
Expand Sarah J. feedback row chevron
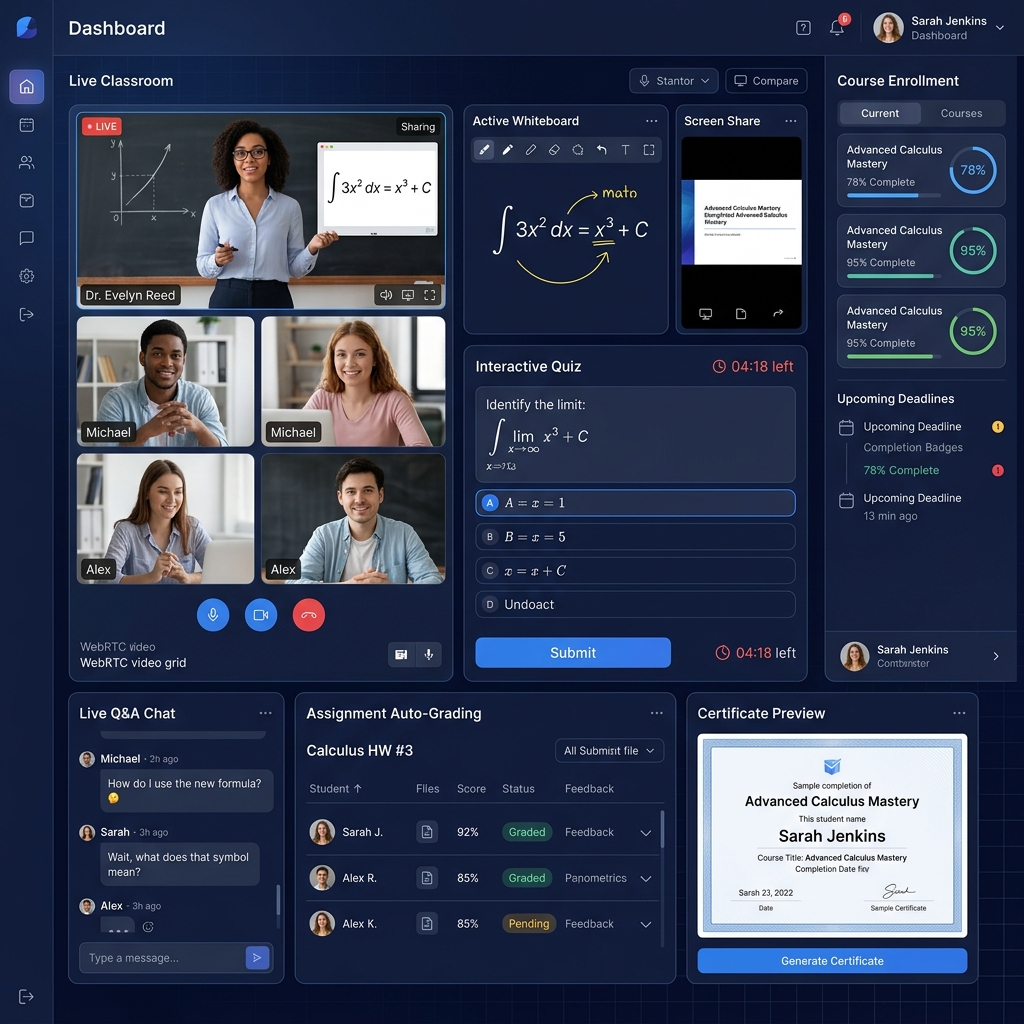click(646, 833)
